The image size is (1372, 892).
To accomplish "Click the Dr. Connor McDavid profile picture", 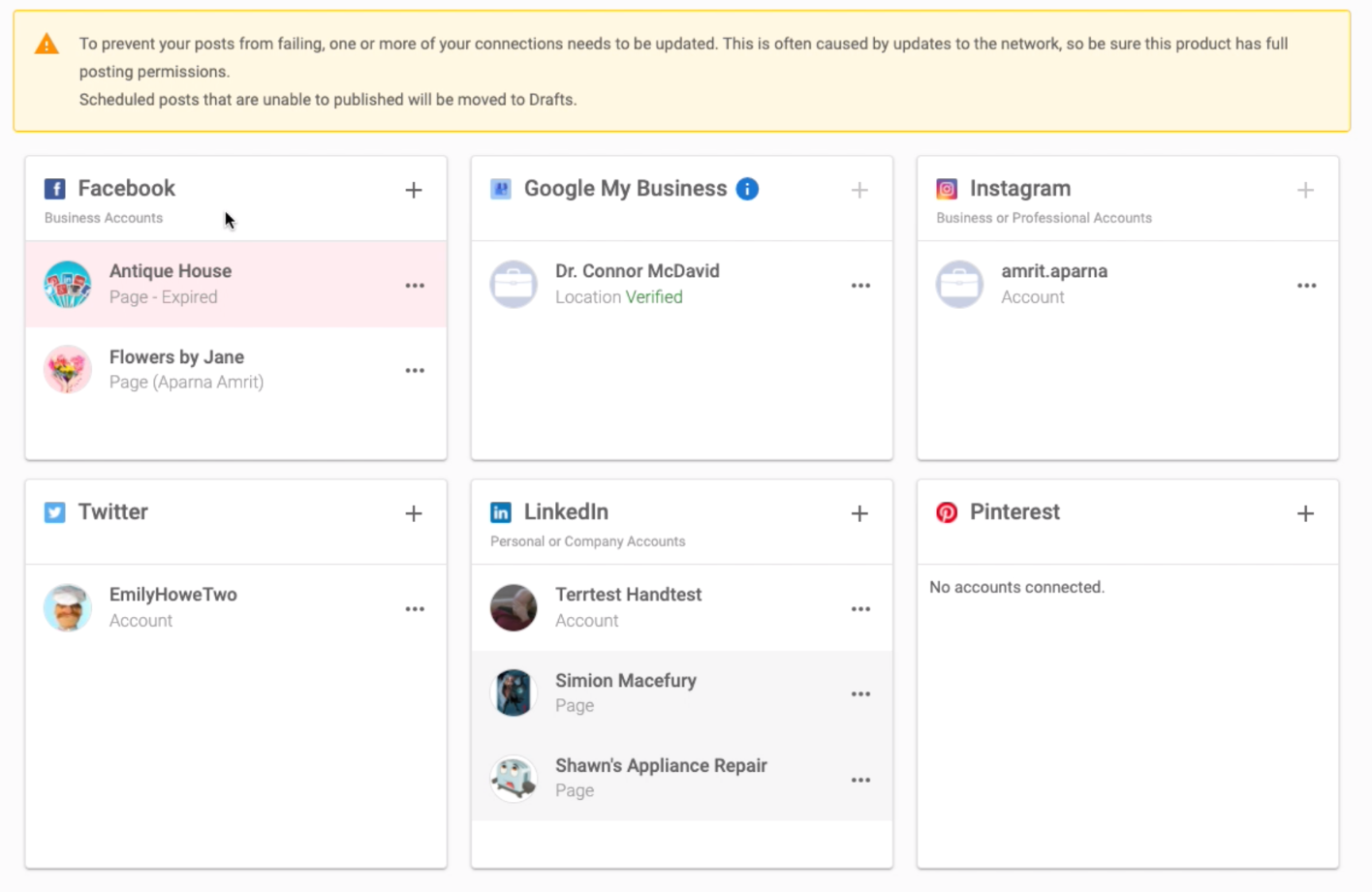I will click(x=514, y=285).
